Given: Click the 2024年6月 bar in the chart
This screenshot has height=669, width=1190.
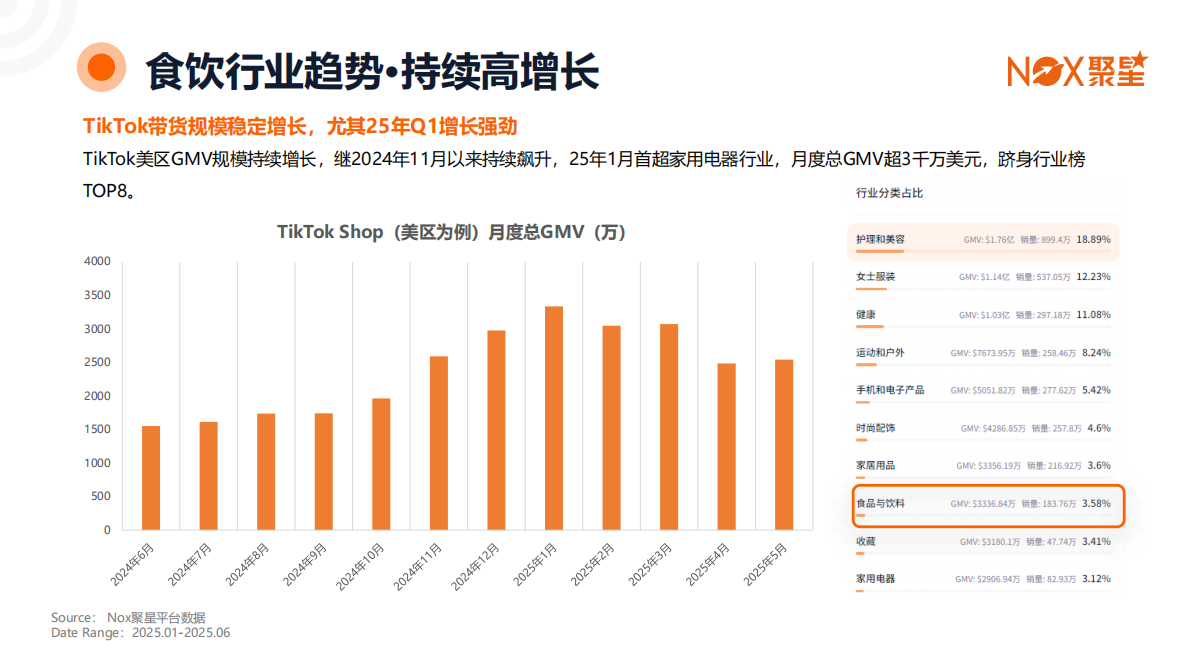Looking at the screenshot, I should 151,477.
